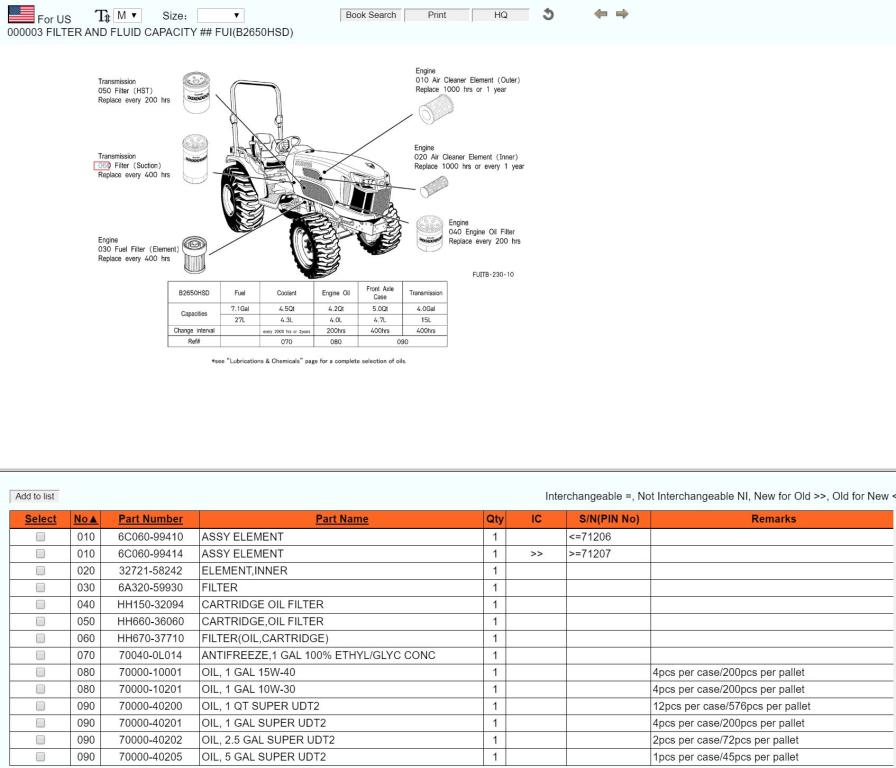
Task: Click the OIL, 1 GAL 15W-40 name
Action: [x=249, y=673]
